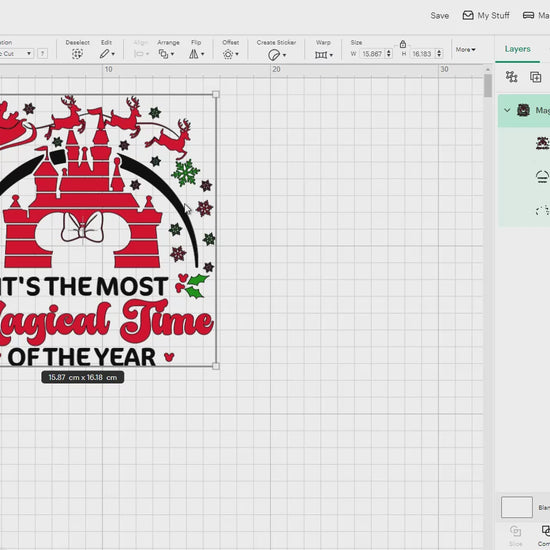Select the Magical group layer thumbnail
The width and height of the screenshot is (550, 550).
click(x=523, y=110)
